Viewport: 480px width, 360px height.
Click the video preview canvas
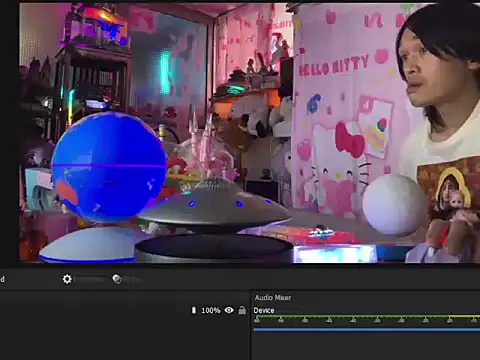250,133
